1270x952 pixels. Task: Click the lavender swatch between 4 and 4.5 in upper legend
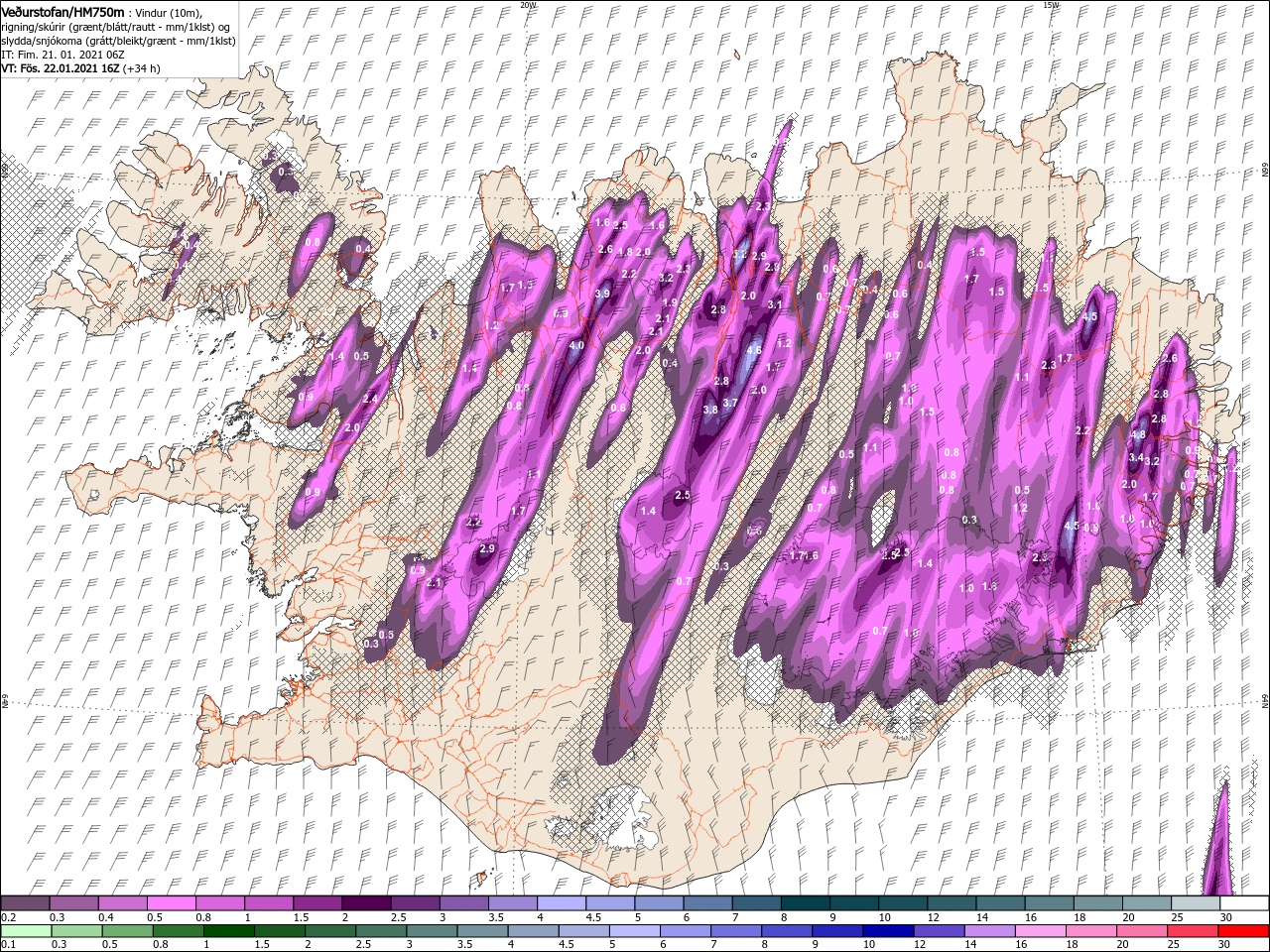tap(561, 903)
